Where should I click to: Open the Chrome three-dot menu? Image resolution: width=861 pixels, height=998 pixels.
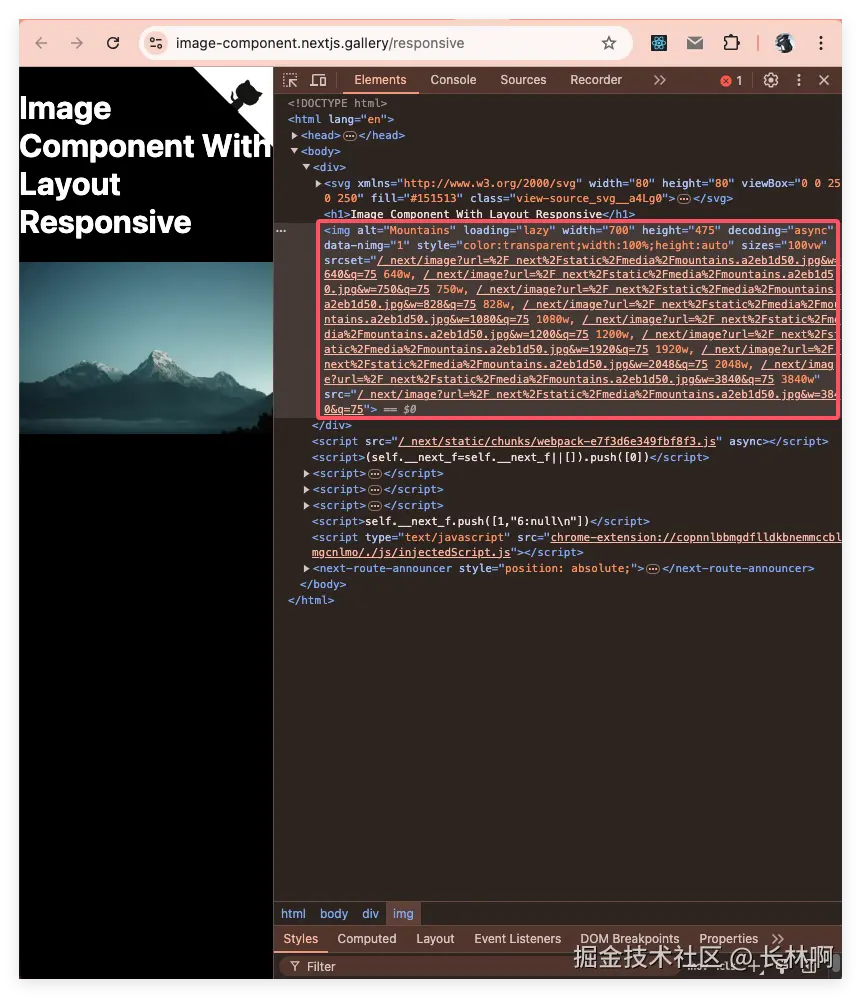click(x=821, y=43)
